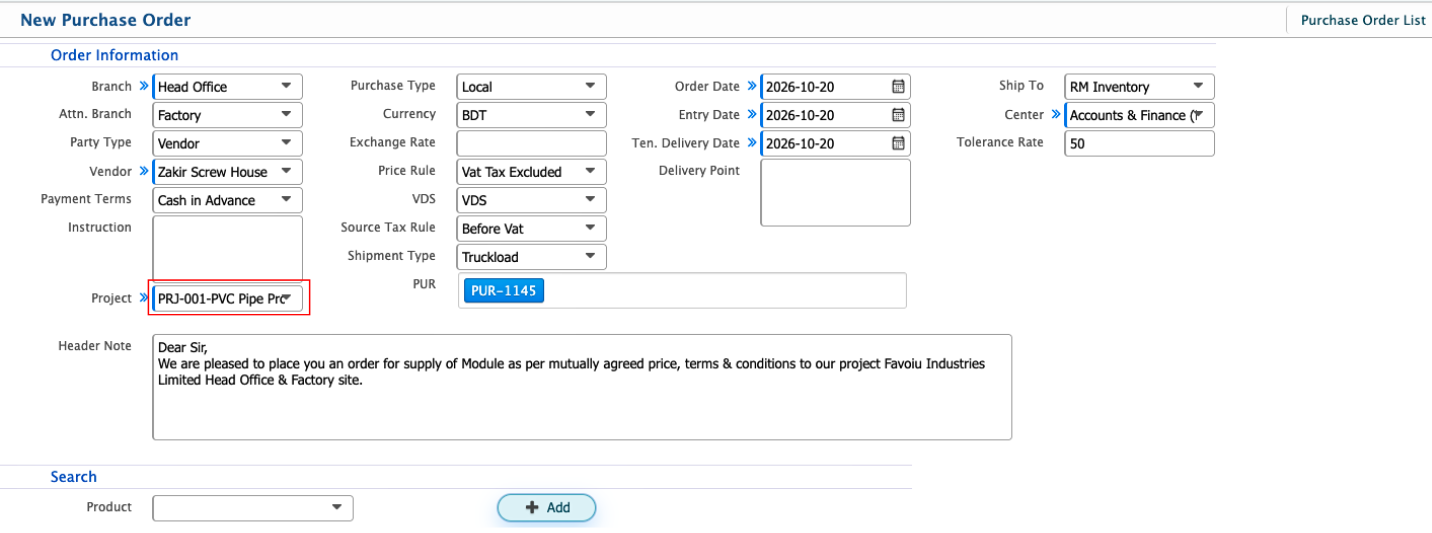Expand the Party Type dropdown
The image size is (1432, 533).
coord(227,143)
